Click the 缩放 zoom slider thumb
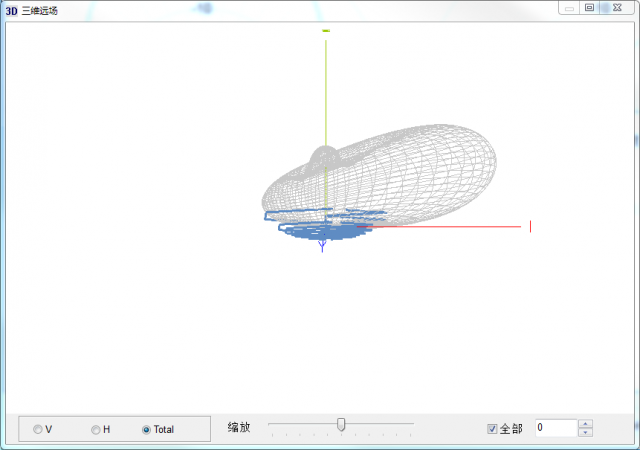Viewport: 640px width, 450px height. click(x=341, y=425)
